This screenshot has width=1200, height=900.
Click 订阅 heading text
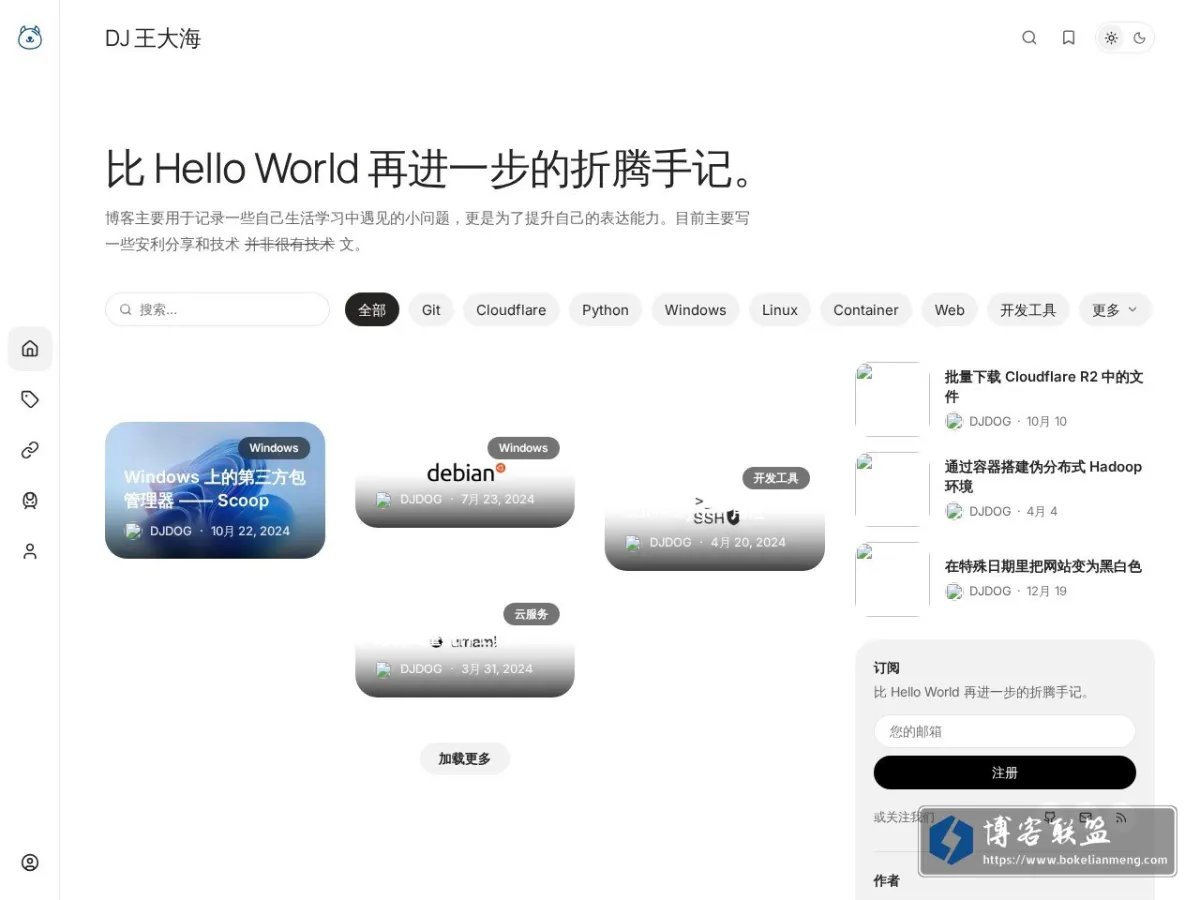pyautogui.click(x=886, y=668)
